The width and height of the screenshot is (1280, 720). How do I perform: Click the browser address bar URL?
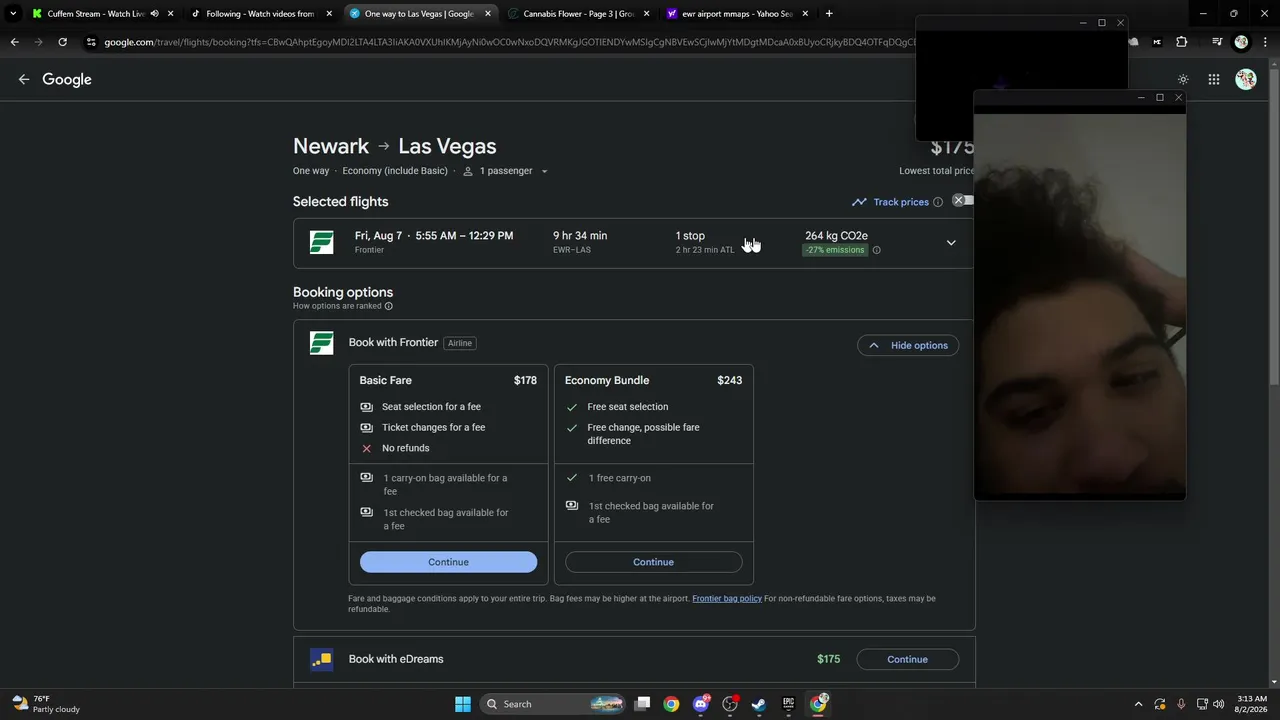point(510,42)
